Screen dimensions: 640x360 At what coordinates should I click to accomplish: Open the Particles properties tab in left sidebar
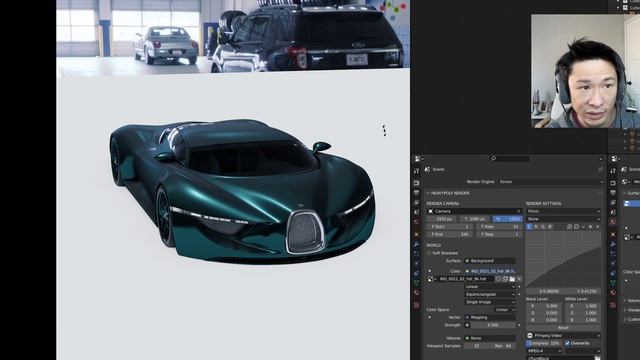click(417, 253)
